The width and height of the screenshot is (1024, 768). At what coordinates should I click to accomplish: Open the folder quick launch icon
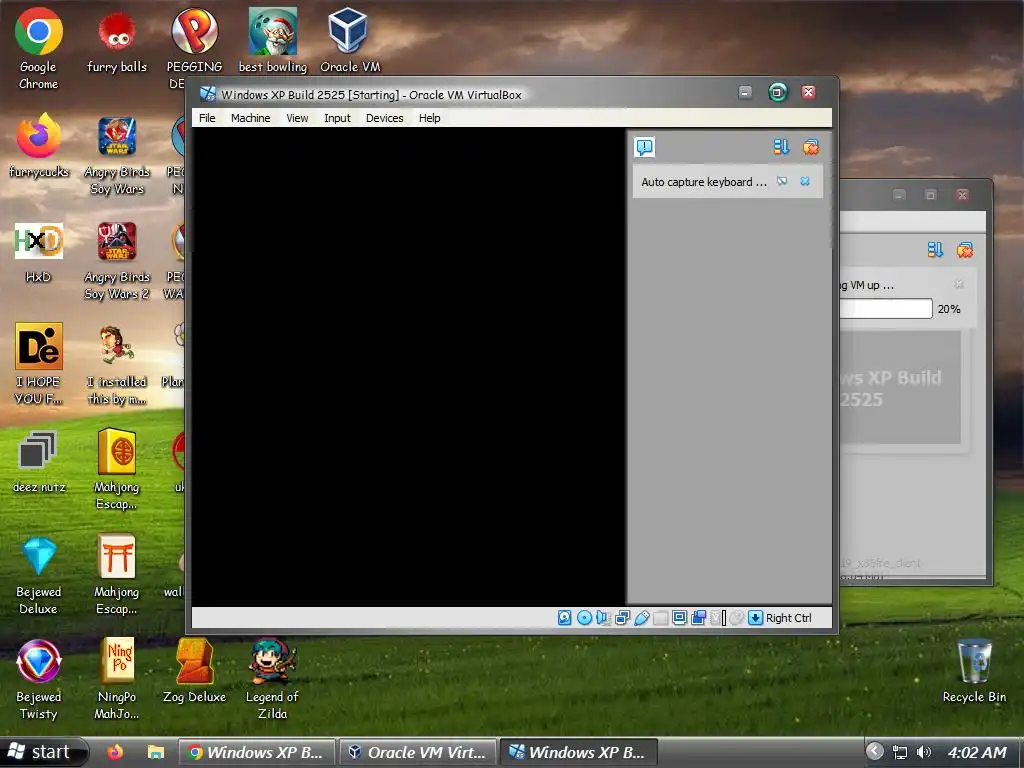pyautogui.click(x=155, y=752)
